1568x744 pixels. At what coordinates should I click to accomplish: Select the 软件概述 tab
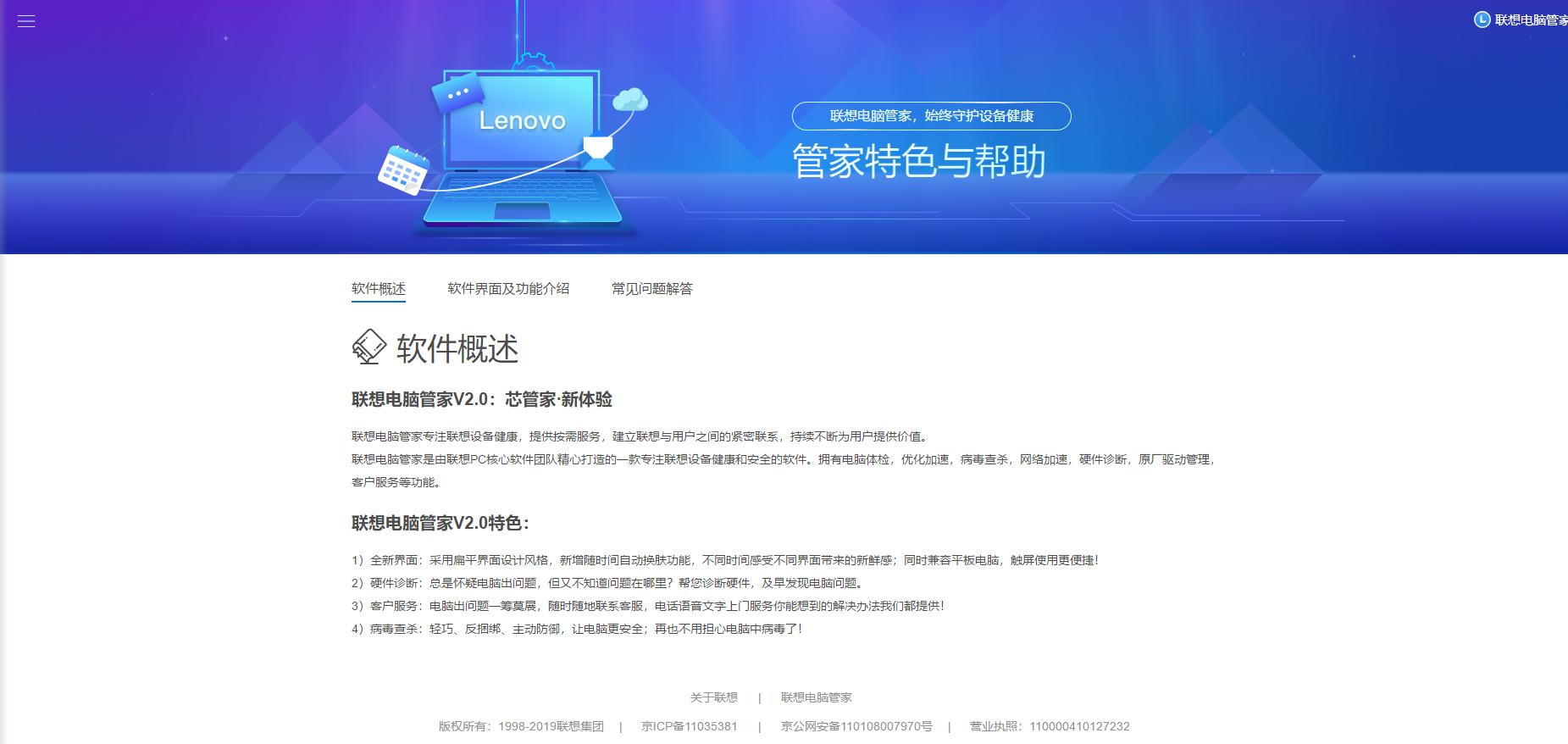[379, 289]
